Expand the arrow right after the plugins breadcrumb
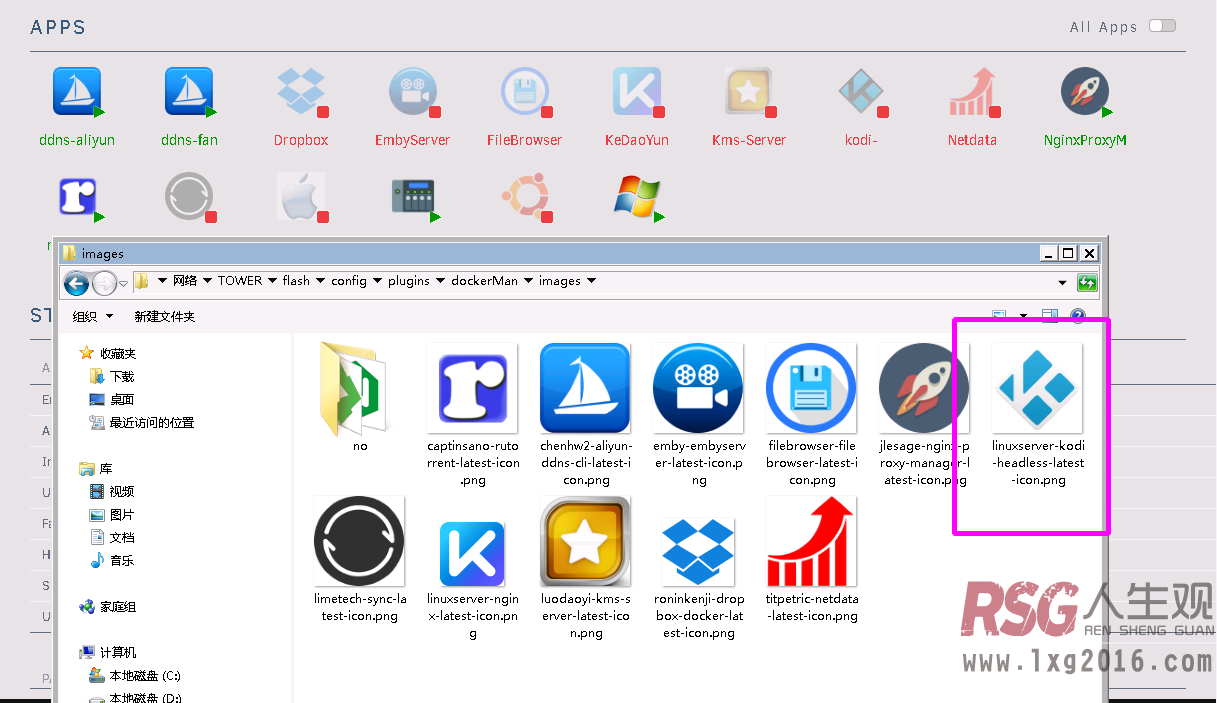The width and height of the screenshot is (1217, 703). 440,281
